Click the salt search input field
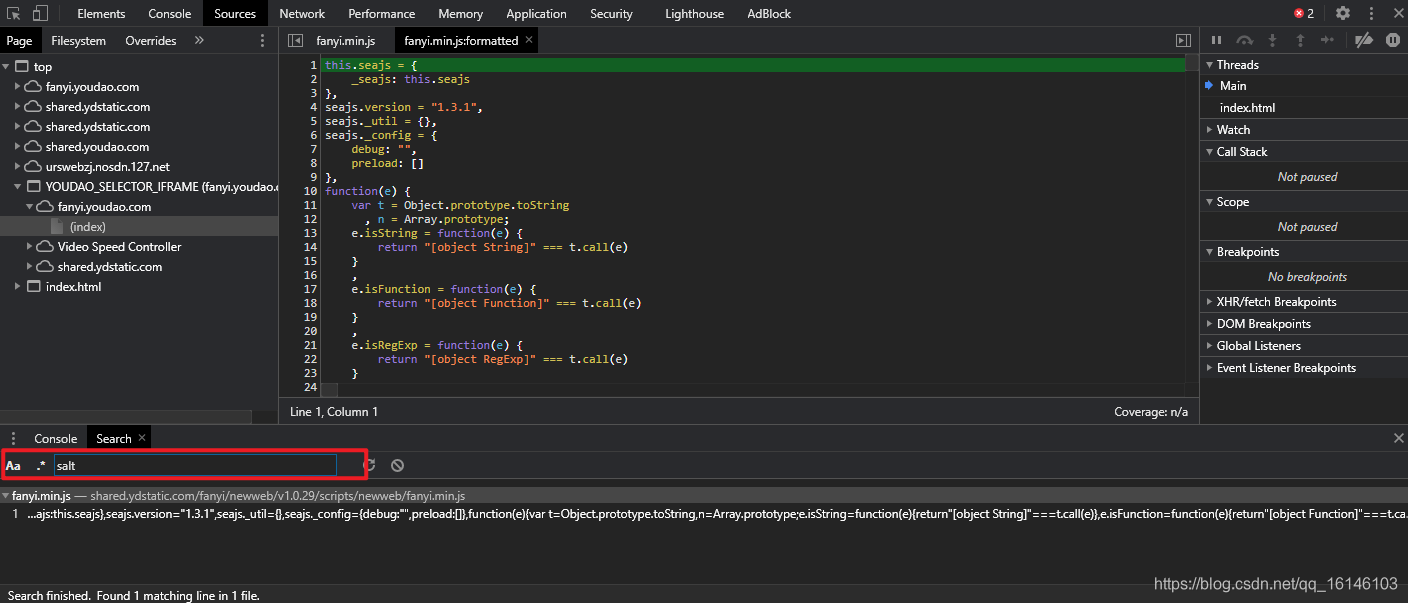The width and height of the screenshot is (1408, 603). click(x=195, y=465)
